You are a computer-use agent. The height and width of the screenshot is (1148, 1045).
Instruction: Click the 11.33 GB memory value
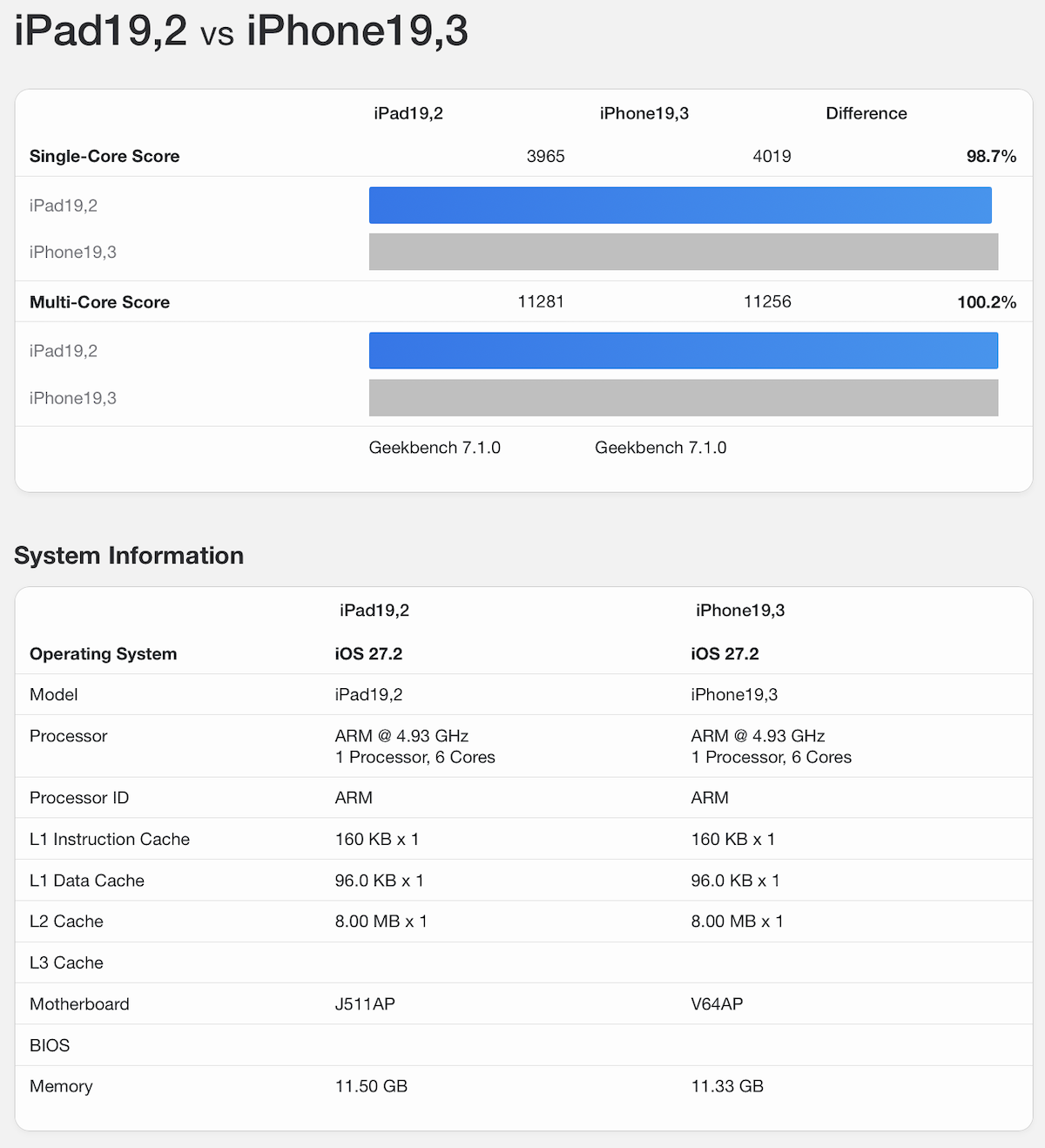pos(727,1086)
